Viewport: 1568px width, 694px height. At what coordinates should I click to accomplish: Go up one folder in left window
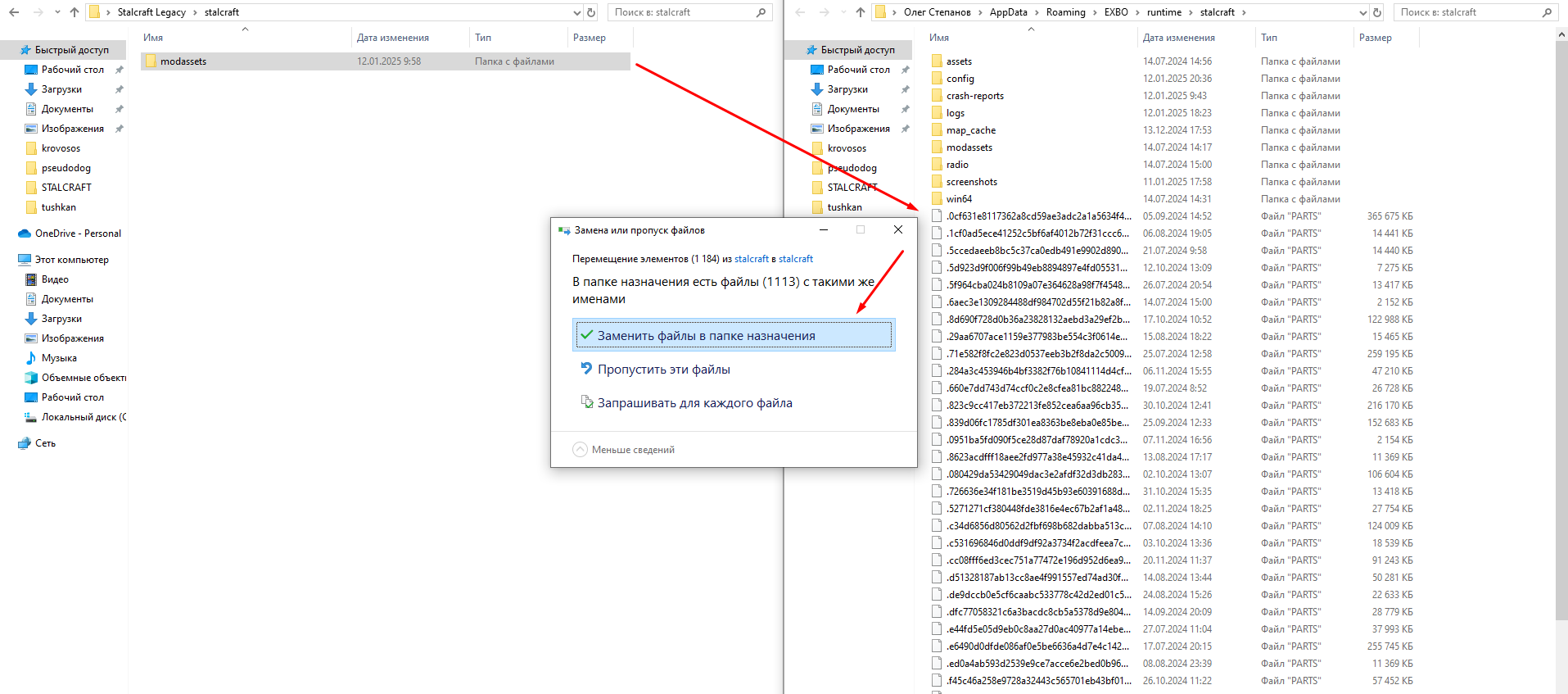75,12
